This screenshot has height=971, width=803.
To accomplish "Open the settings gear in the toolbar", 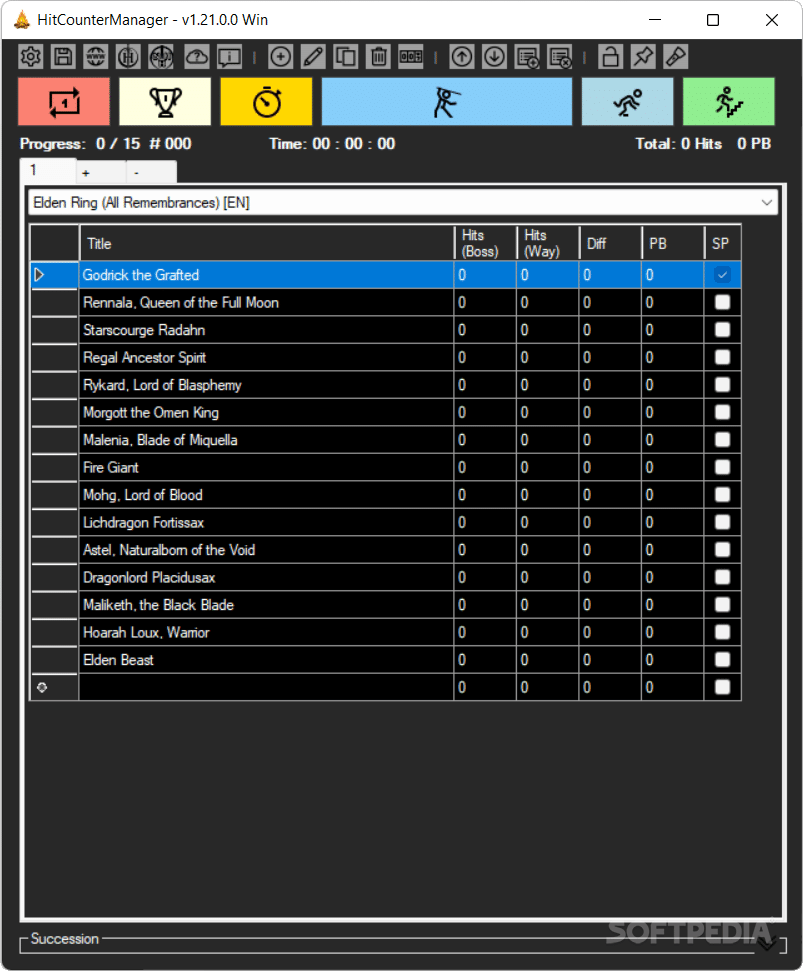I will 30,57.
